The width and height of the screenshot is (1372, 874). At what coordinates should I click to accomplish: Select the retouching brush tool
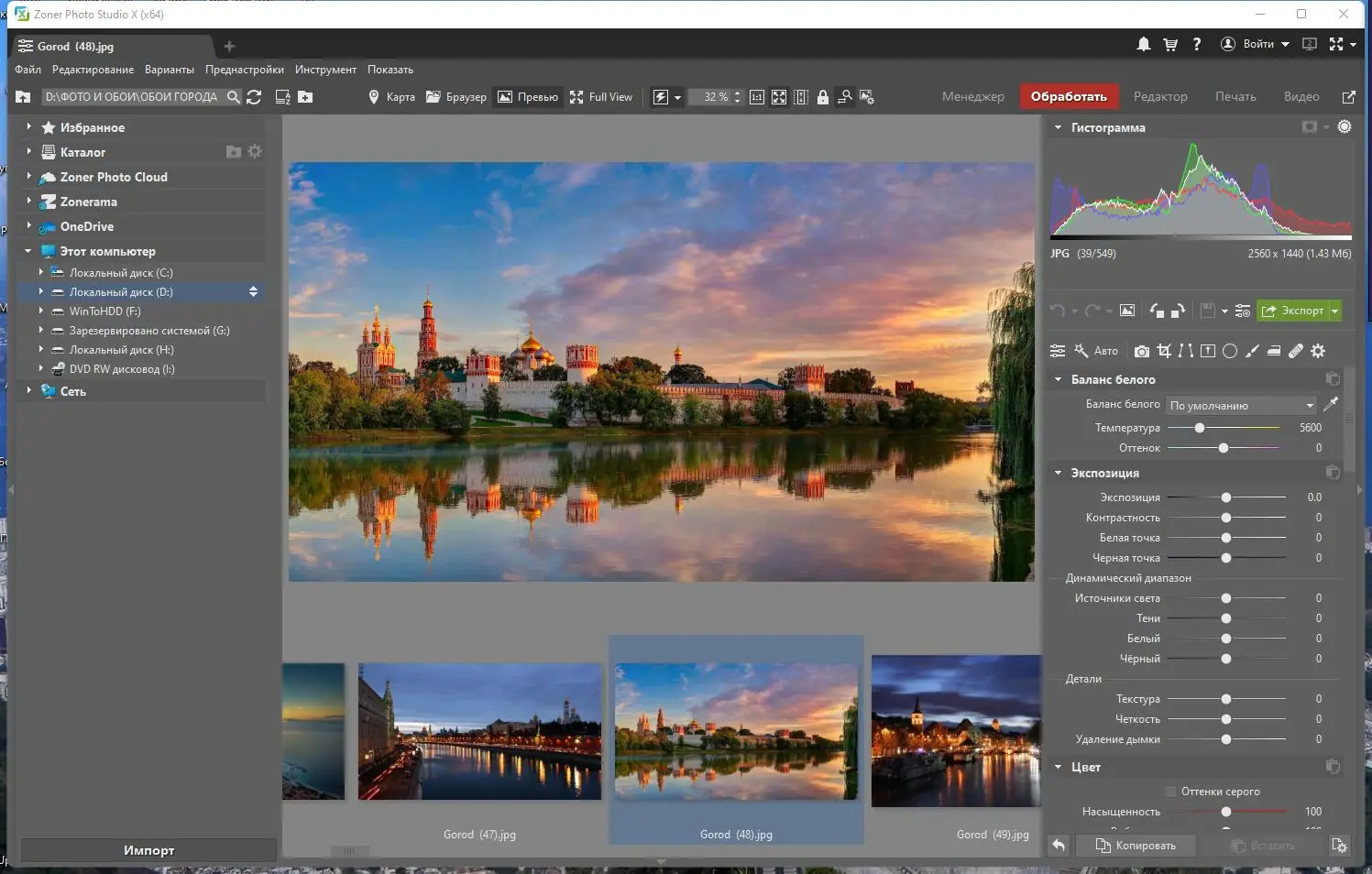coord(1252,351)
